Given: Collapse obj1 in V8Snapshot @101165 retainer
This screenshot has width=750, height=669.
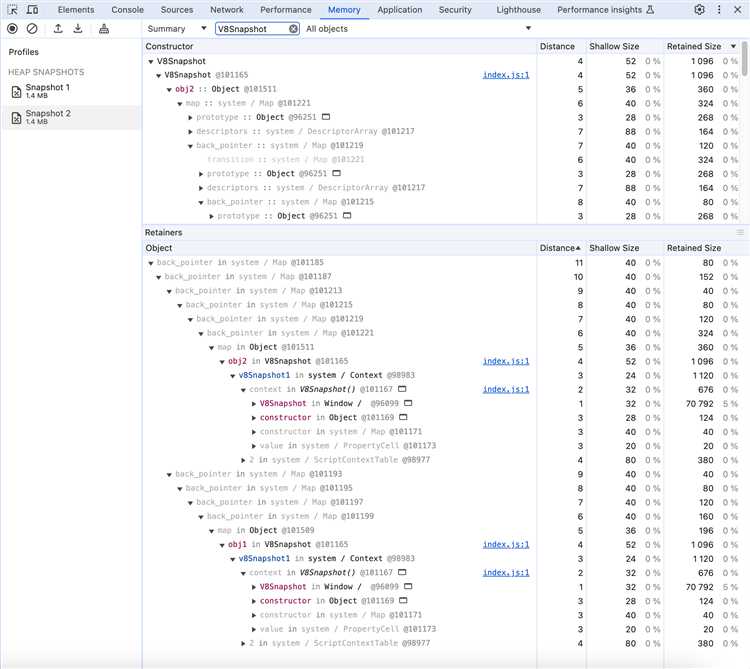Looking at the screenshot, I should click(222, 545).
